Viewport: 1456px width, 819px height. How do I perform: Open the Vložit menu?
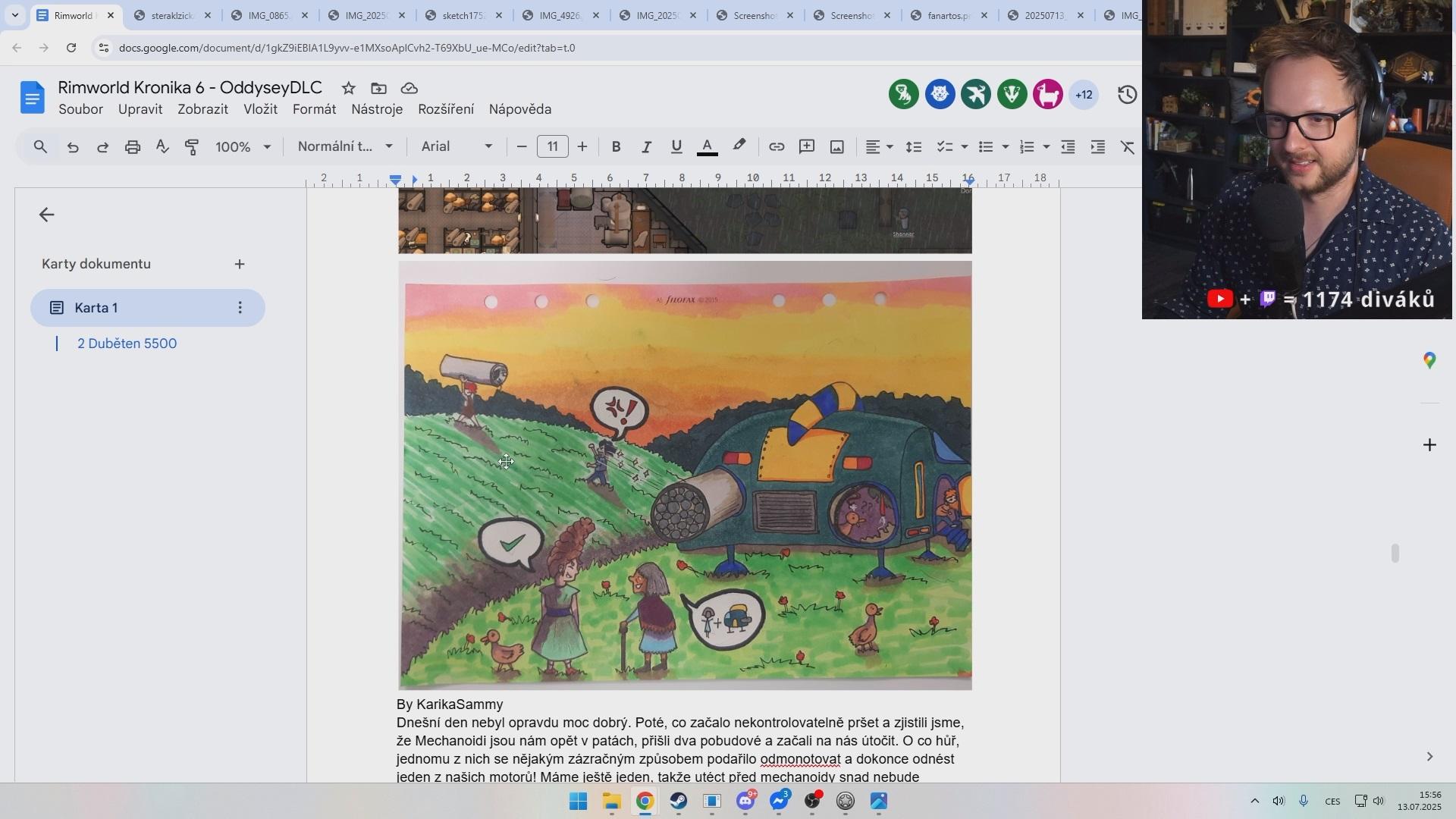pos(260,109)
